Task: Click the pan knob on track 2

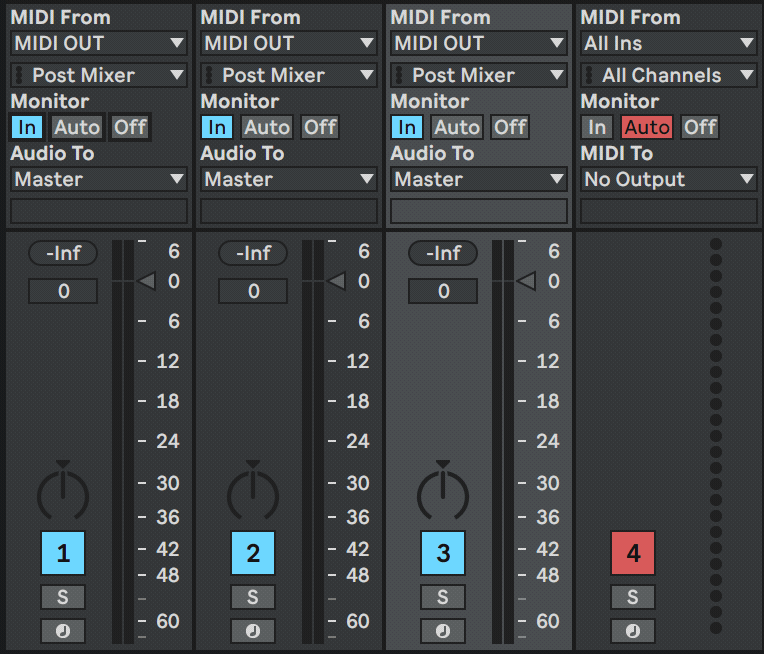Action: [253, 492]
